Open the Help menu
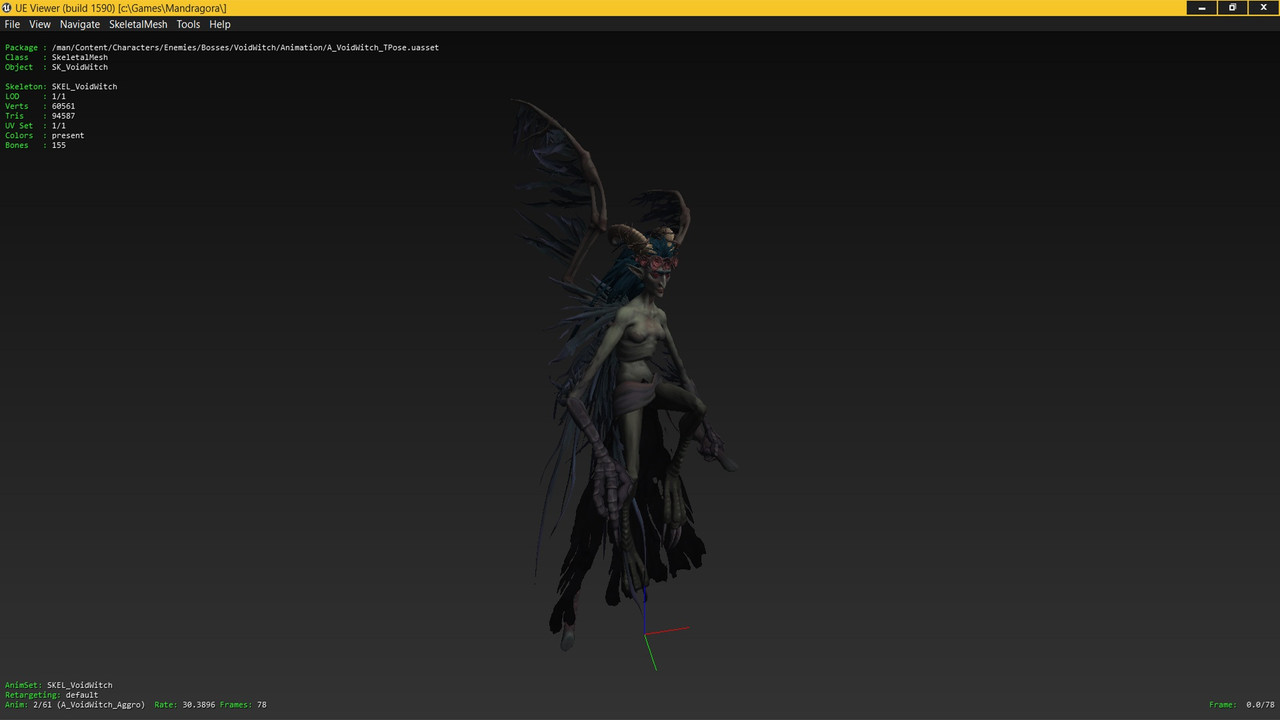The width and height of the screenshot is (1280, 720). [x=220, y=24]
